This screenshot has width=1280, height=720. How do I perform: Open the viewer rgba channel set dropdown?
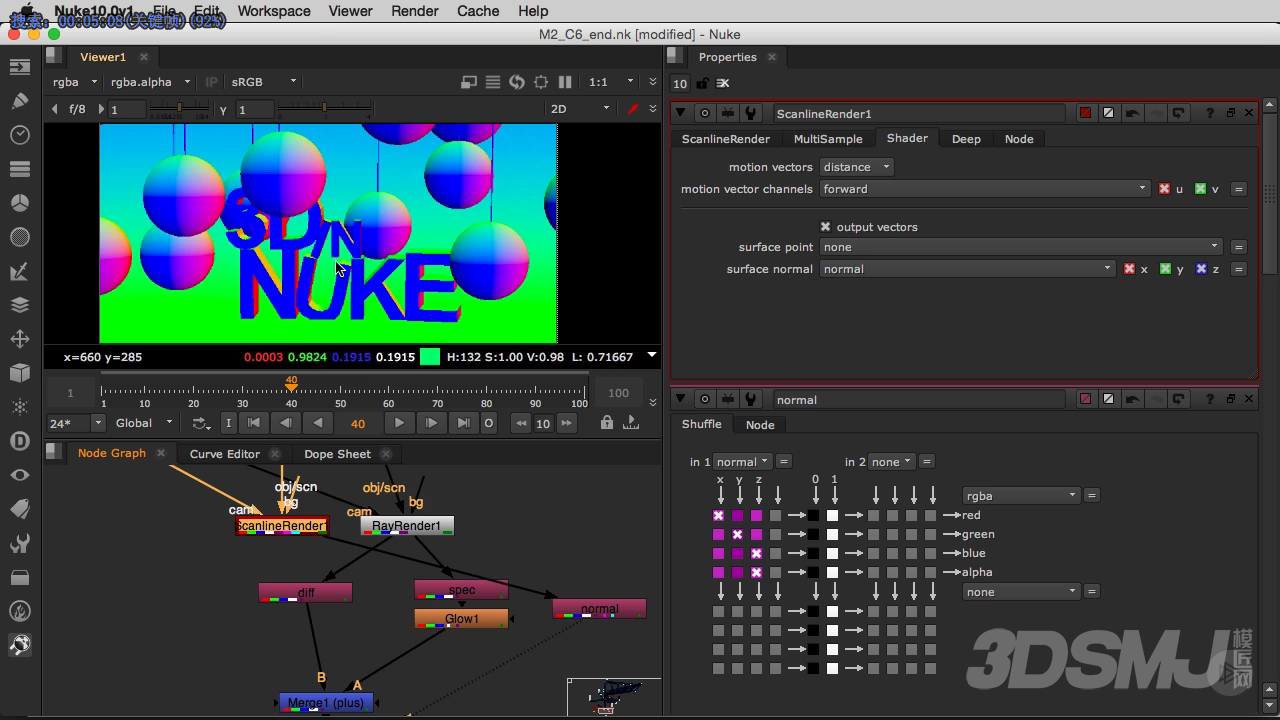(x=75, y=82)
